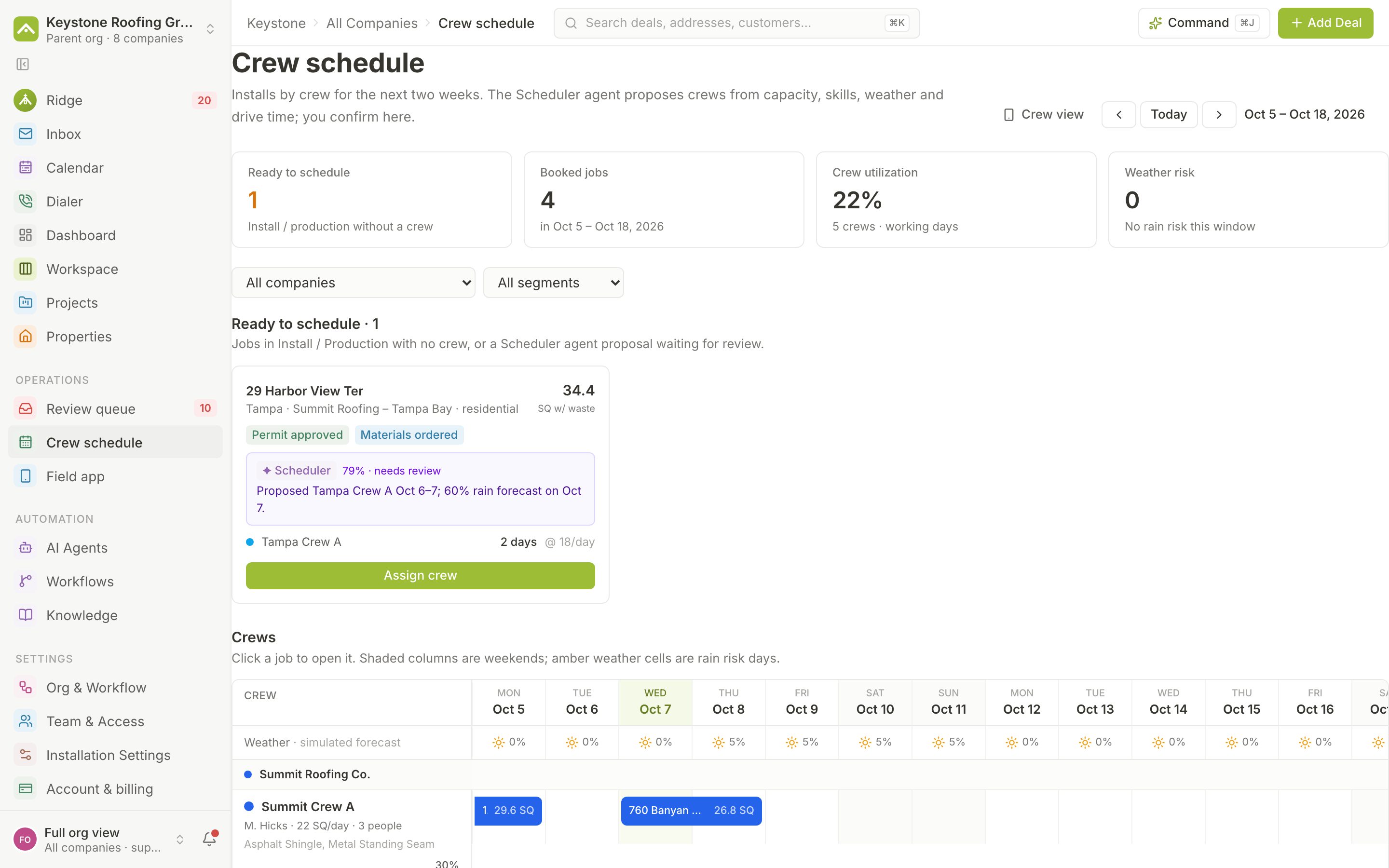This screenshot has height=868, width=1389.
Task: Open the All companies dropdown
Action: (x=354, y=283)
